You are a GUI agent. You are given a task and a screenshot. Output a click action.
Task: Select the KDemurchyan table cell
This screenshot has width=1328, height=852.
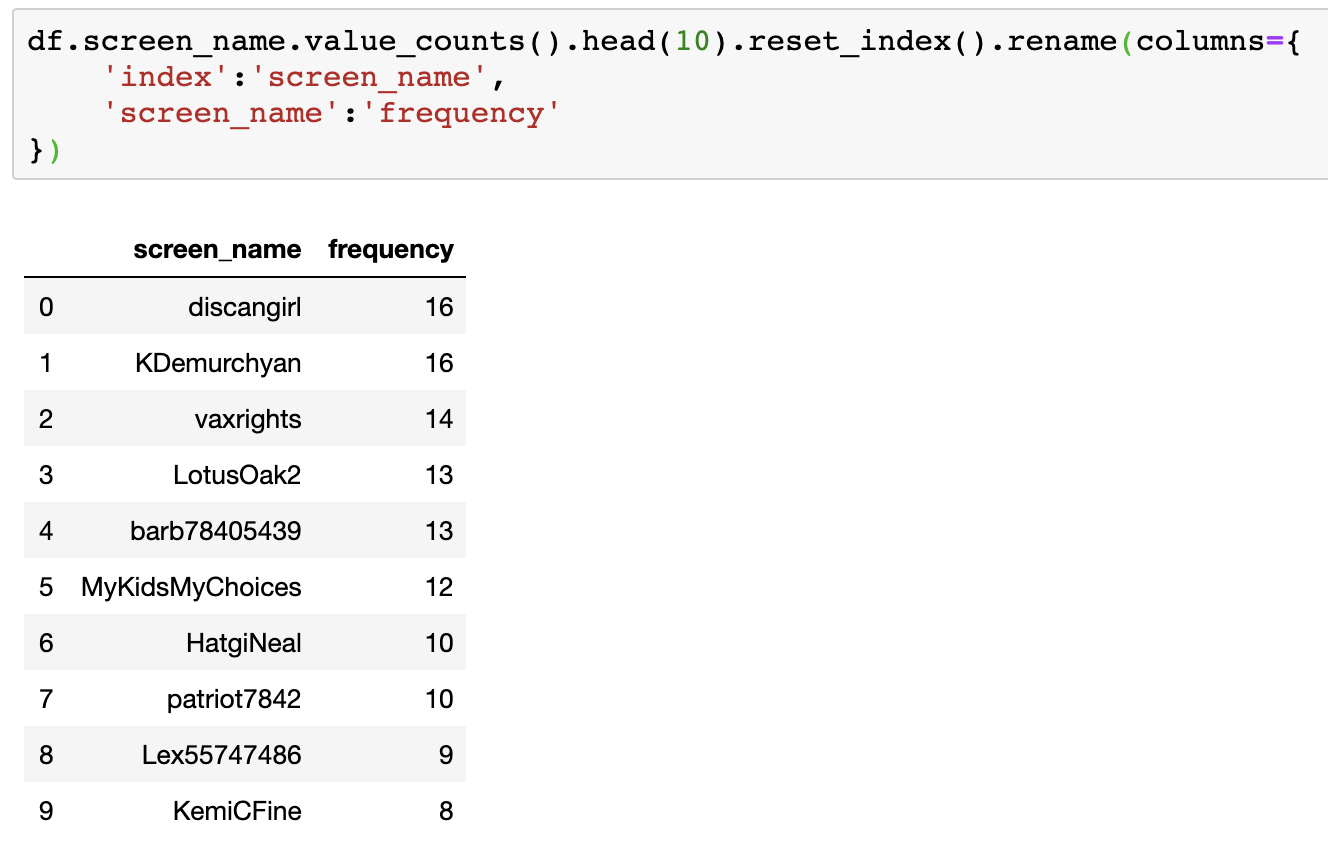[x=218, y=363]
